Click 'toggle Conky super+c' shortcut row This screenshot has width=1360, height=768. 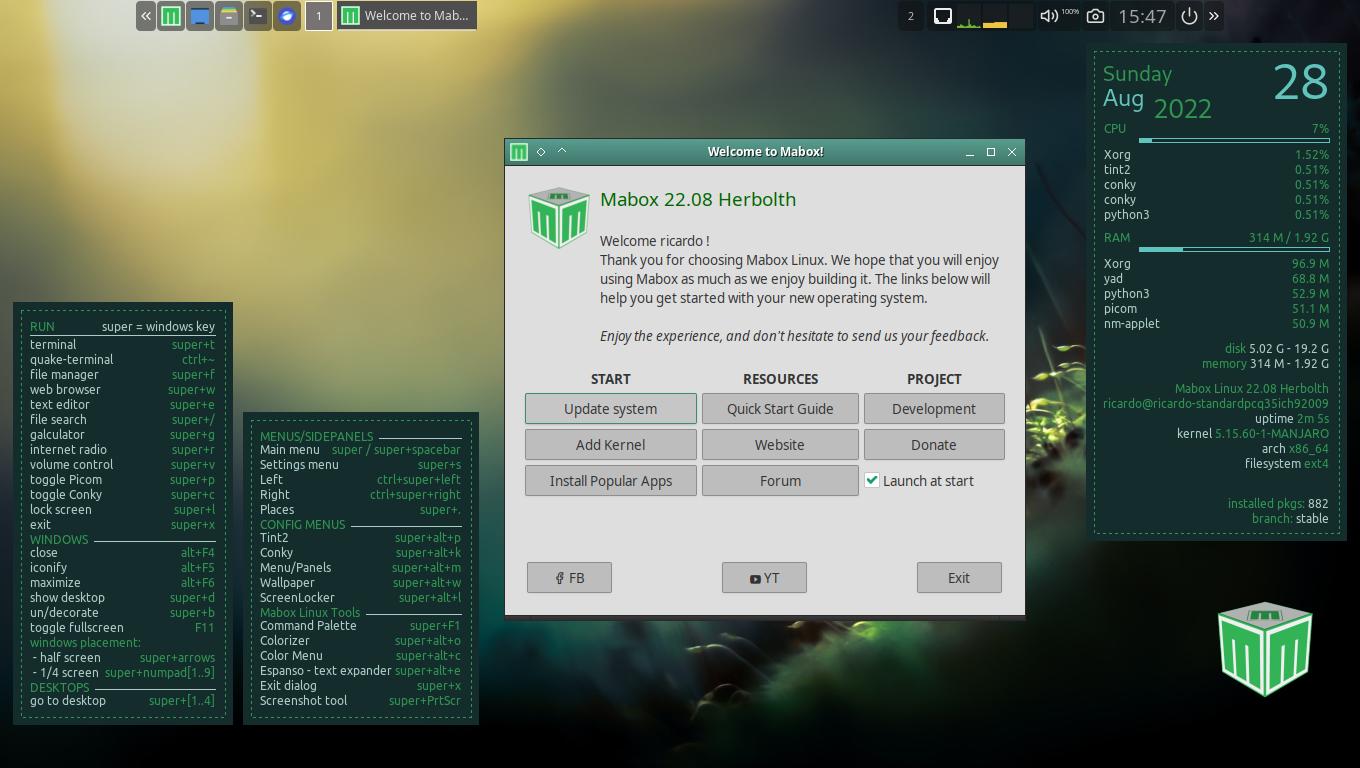[122, 495]
